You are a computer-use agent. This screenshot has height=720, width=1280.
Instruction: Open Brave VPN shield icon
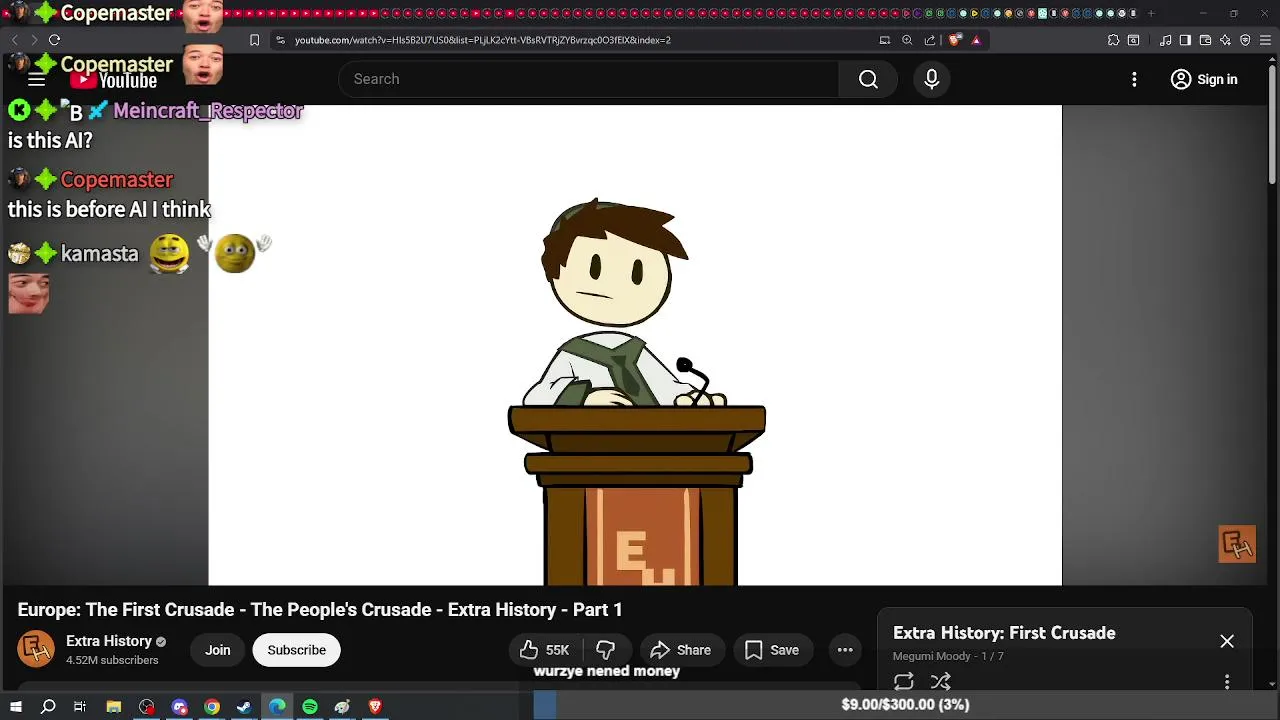click(x=1245, y=40)
